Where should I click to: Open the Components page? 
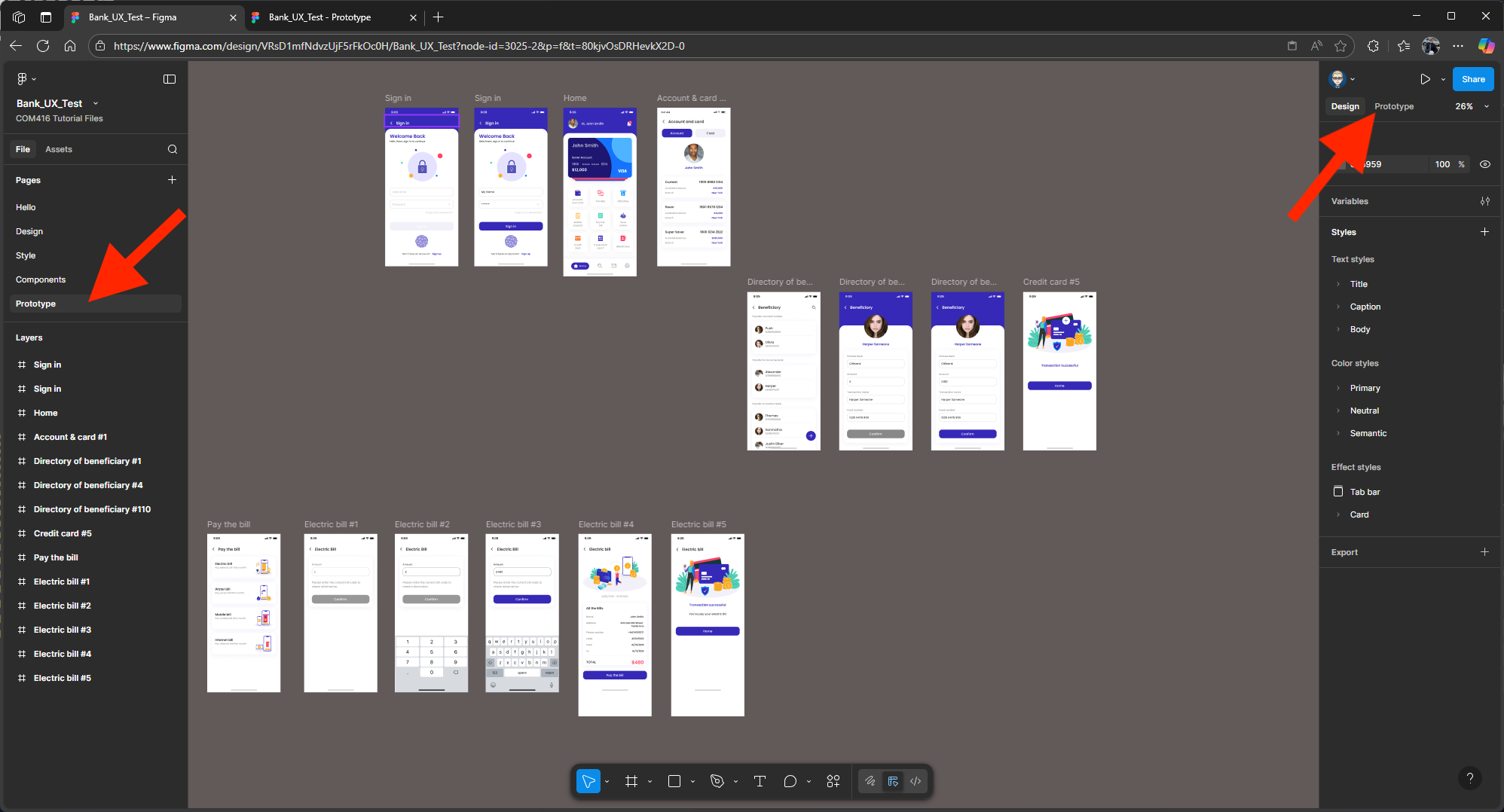(41, 279)
